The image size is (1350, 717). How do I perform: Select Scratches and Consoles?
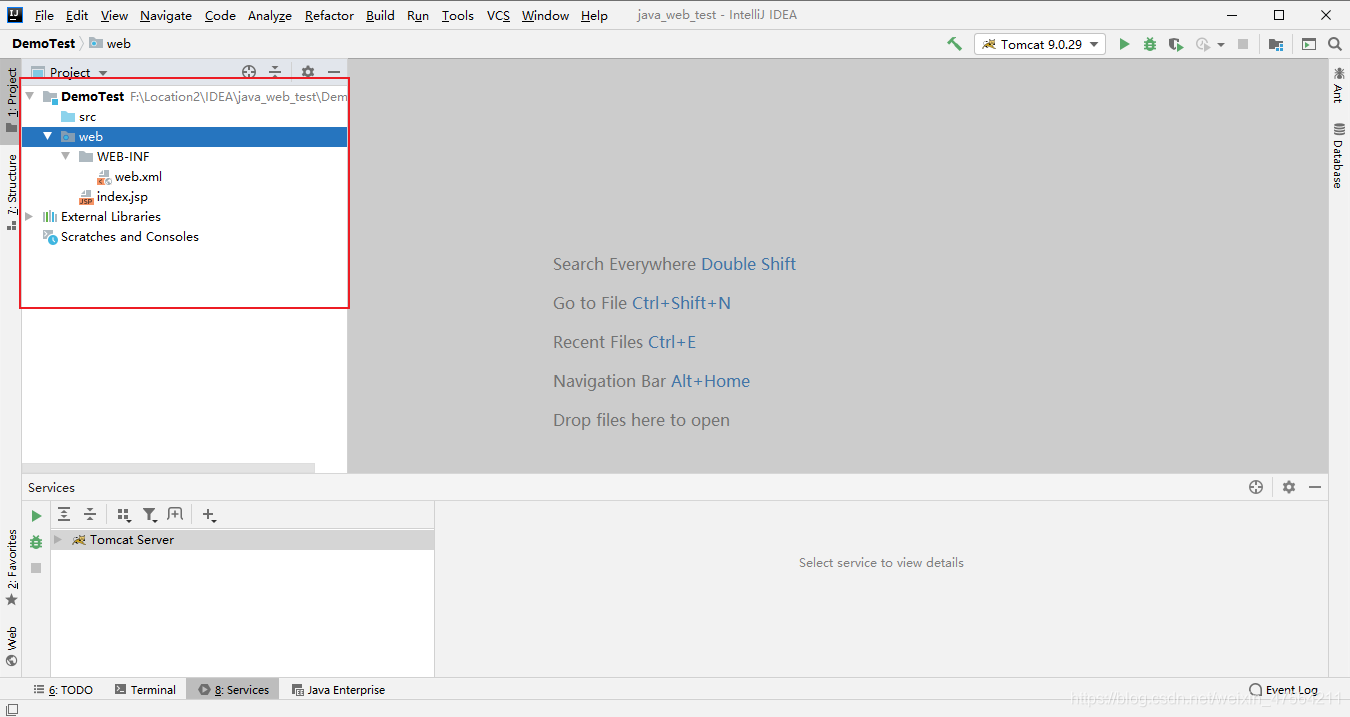(x=130, y=237)
